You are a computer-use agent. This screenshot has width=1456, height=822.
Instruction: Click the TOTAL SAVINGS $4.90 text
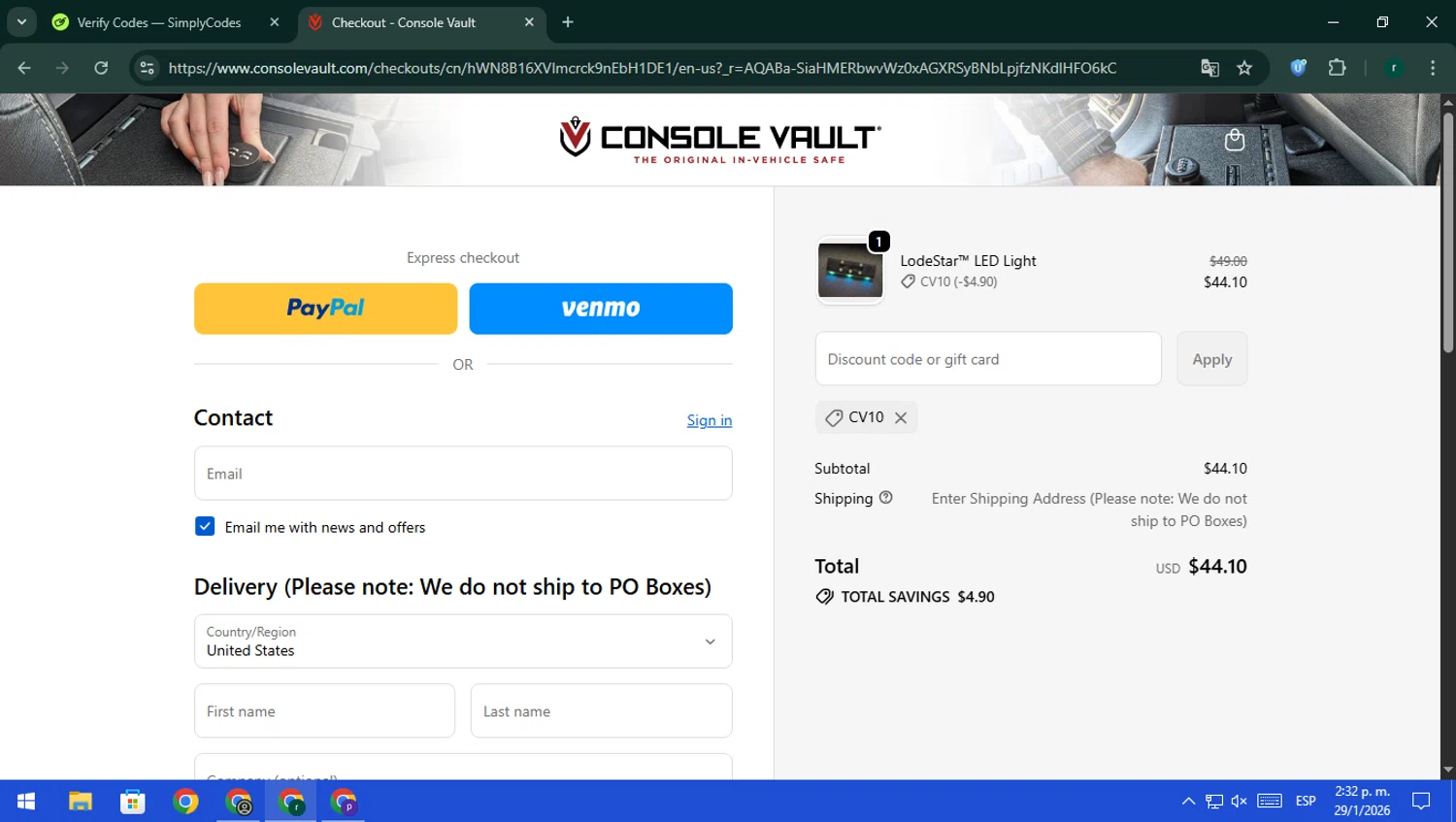[x=917, y=597]
